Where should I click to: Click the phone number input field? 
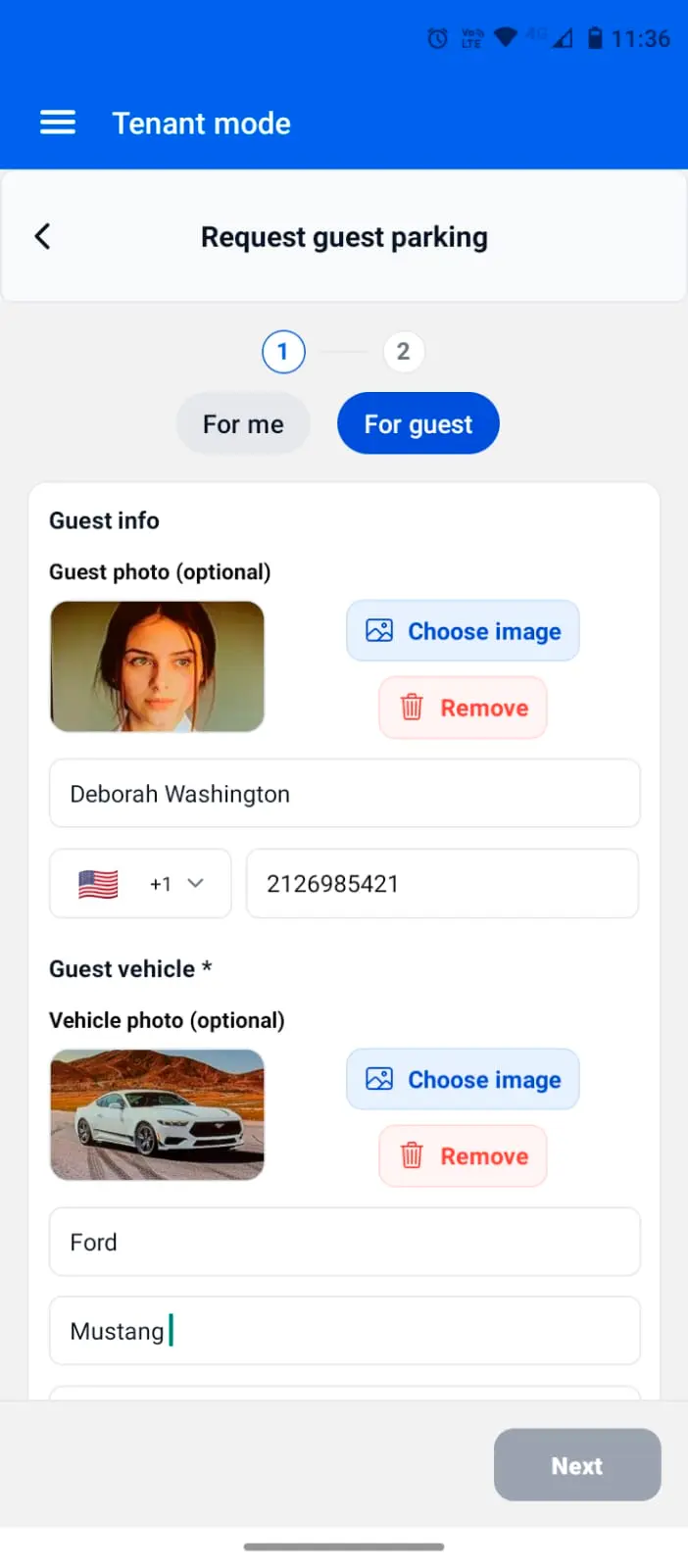pos(442,883)
